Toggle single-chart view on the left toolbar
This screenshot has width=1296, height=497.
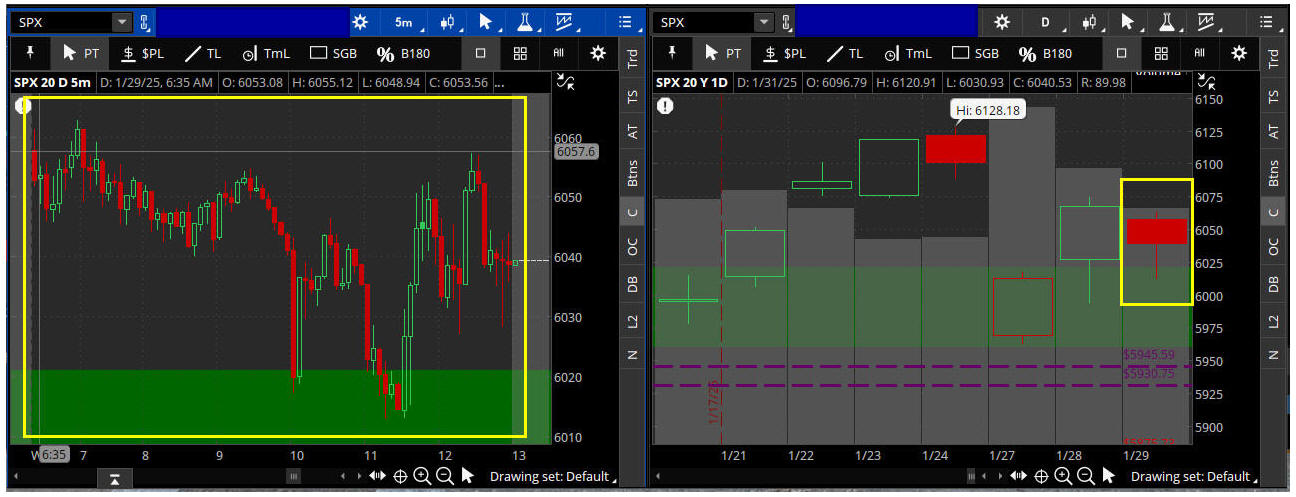tap(481, 53)
